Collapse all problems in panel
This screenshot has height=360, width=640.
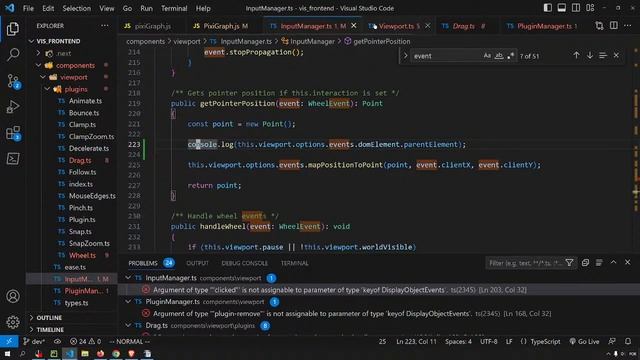click(x=585, y=263)
